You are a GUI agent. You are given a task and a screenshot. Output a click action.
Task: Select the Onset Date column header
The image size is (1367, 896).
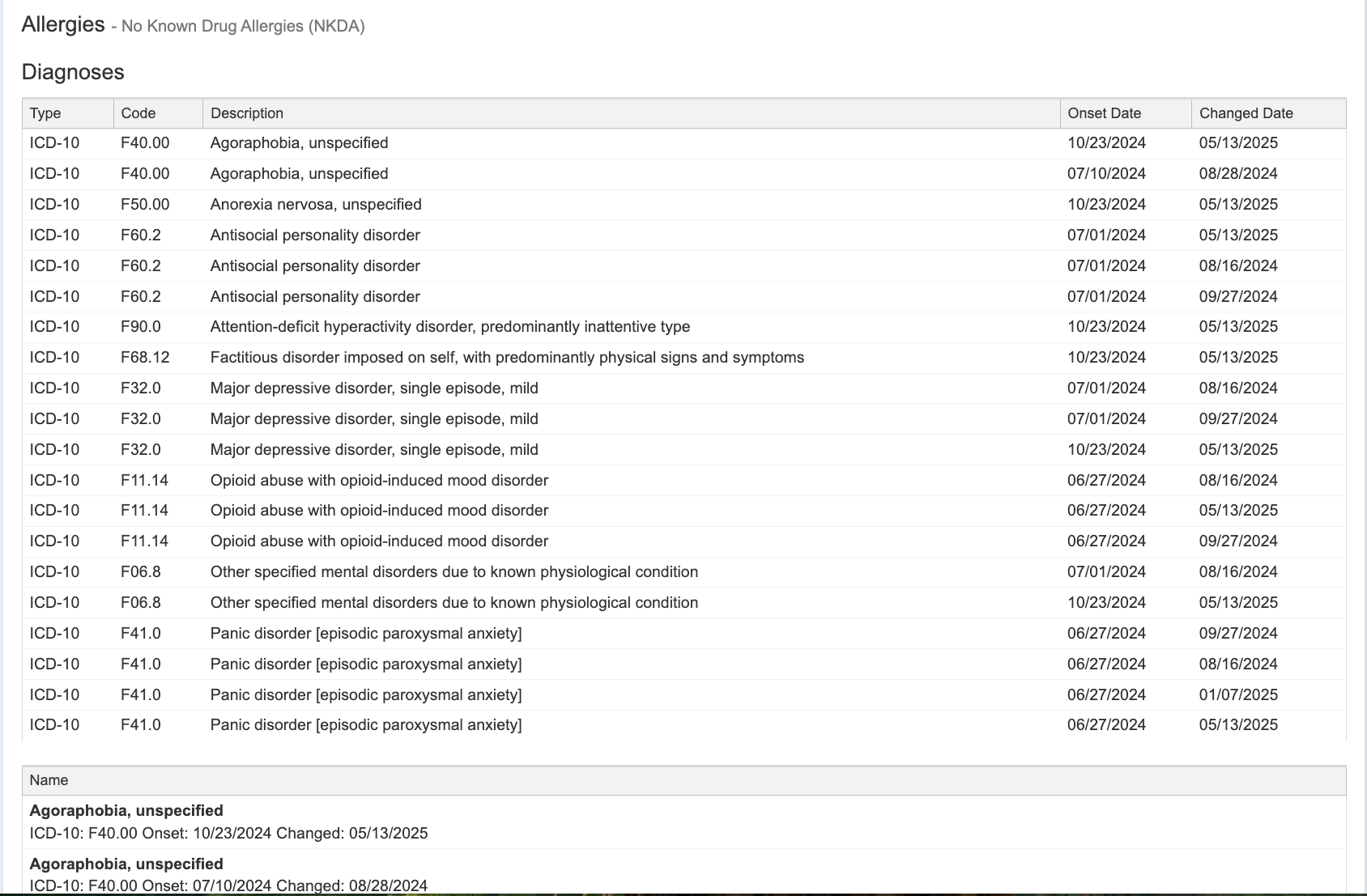[x=1104, y=113]
